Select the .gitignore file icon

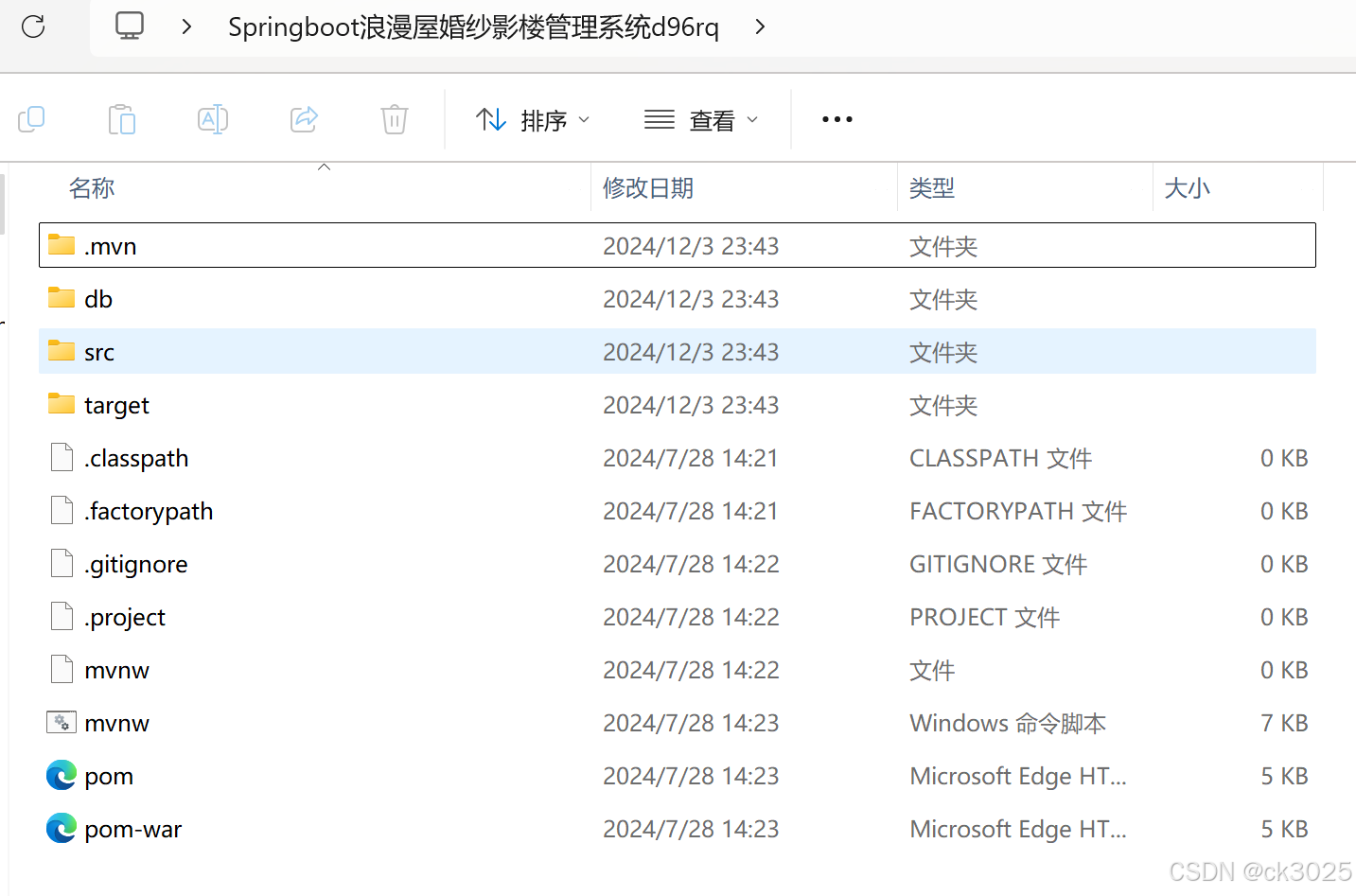(x=62, y=563)
